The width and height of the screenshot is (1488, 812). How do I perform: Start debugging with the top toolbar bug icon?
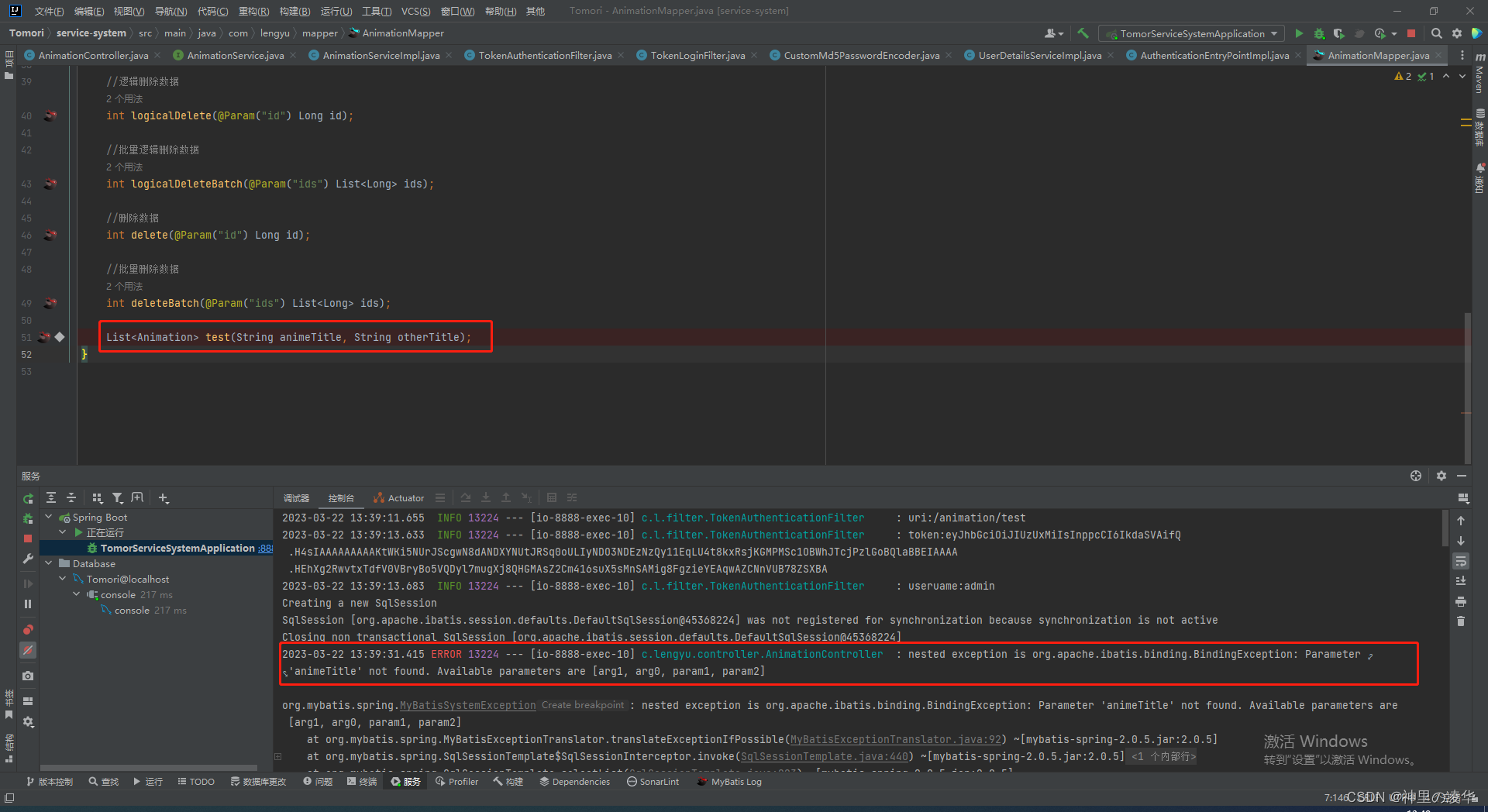[1319, 33]
